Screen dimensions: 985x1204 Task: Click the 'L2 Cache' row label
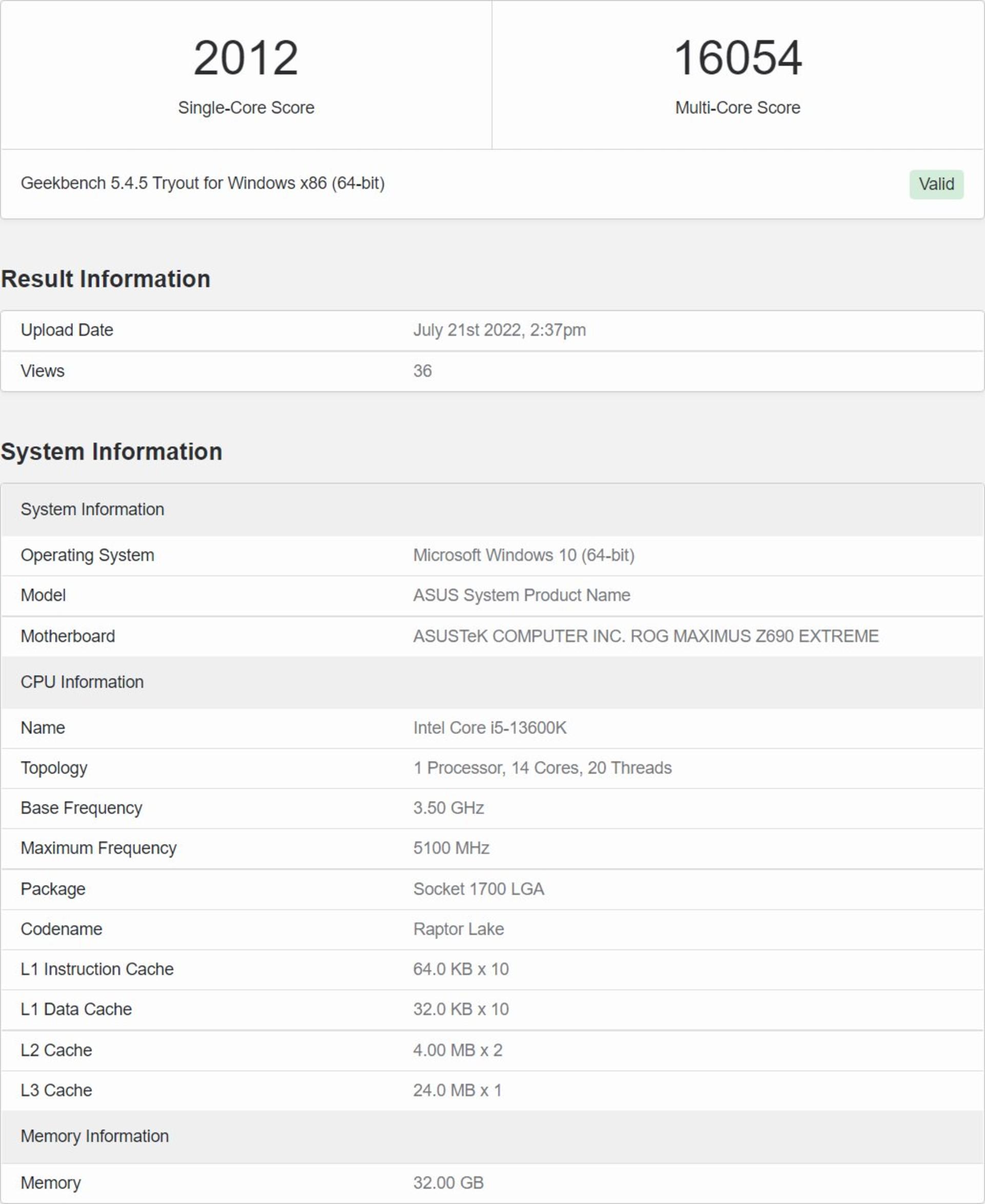click(56, 1050)
